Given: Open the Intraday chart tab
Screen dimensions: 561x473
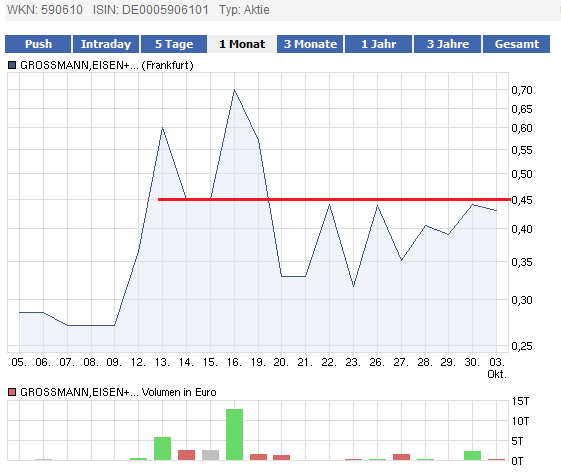Looking at the screenshot, I should point(106,44).
